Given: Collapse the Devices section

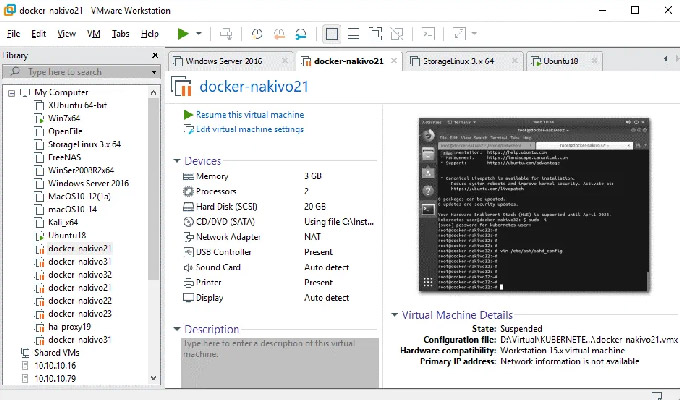Looking at the screenshot, I should (177, 161).
